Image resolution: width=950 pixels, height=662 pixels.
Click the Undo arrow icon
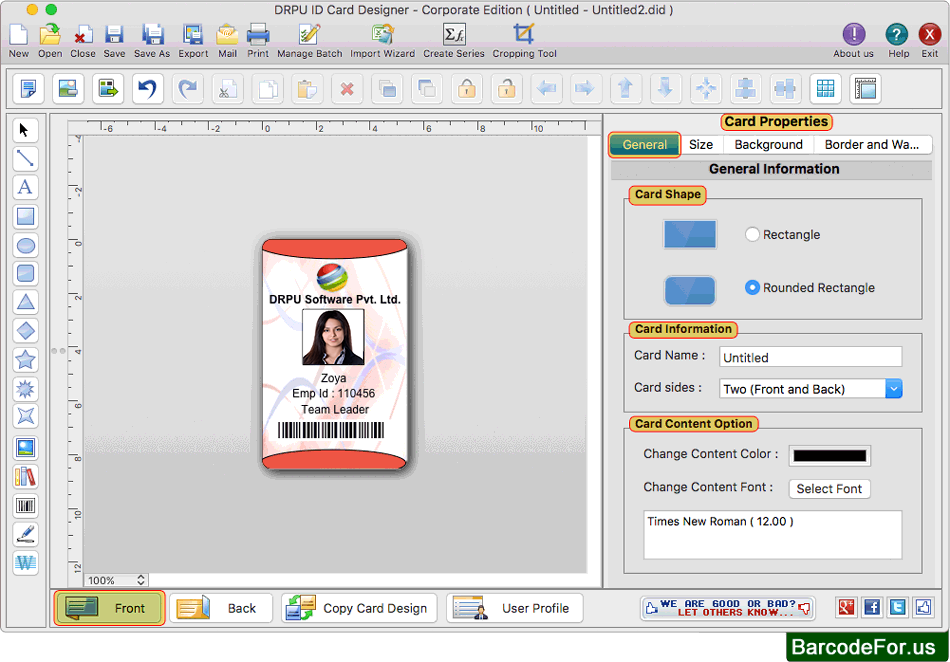click(x=147, y=88)
